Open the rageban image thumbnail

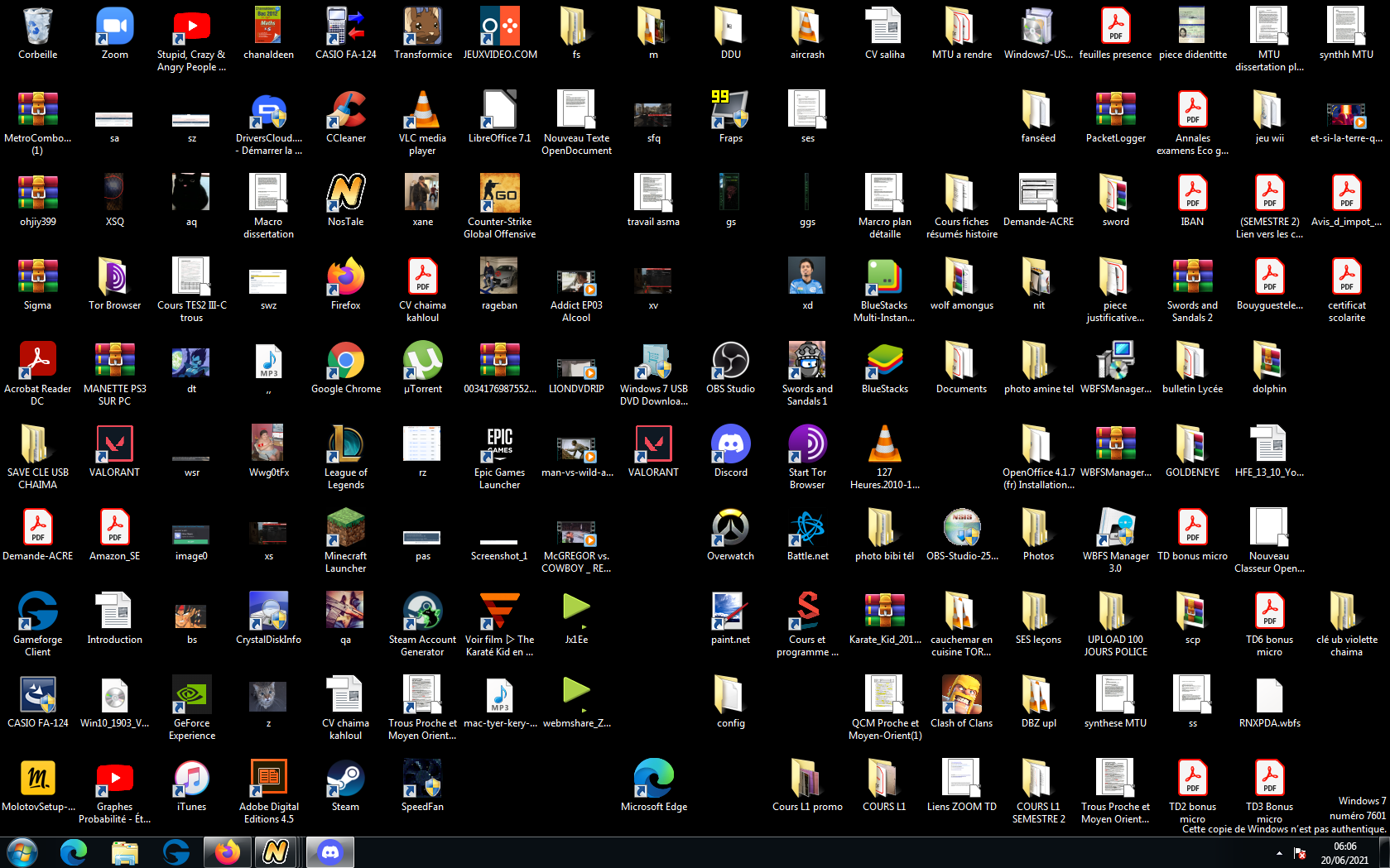tap(499, 284)
